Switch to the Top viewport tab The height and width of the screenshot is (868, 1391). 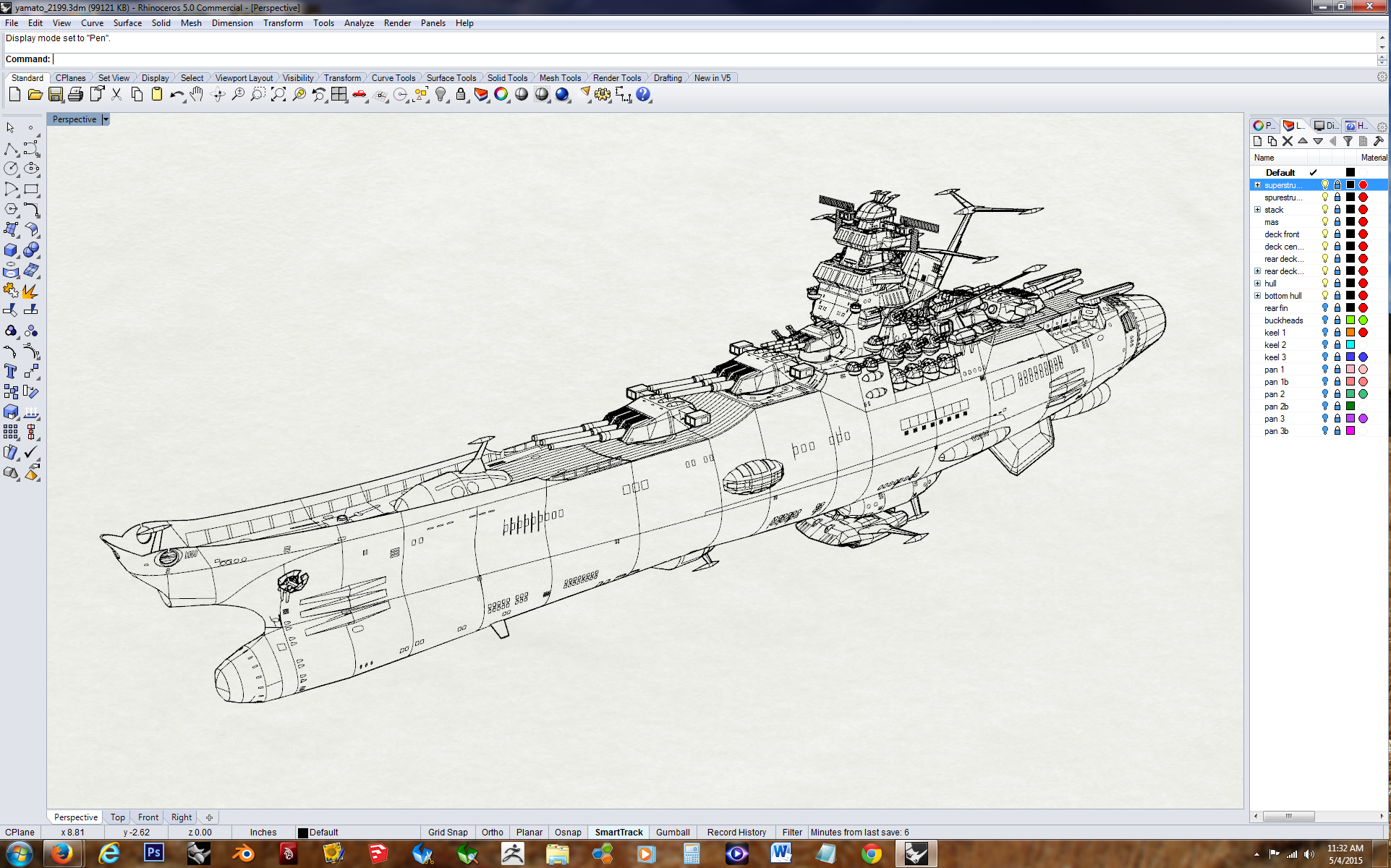118,817
